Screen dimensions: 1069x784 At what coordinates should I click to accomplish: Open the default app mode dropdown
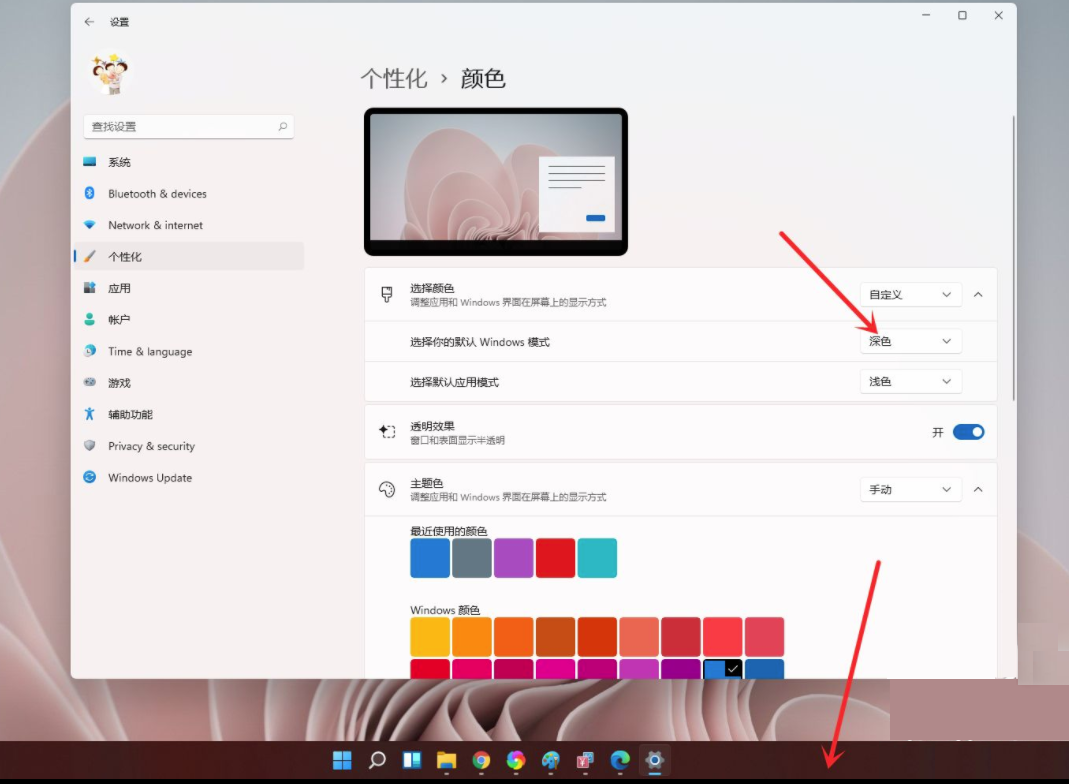pyautogui.click(x=910, y=381)
